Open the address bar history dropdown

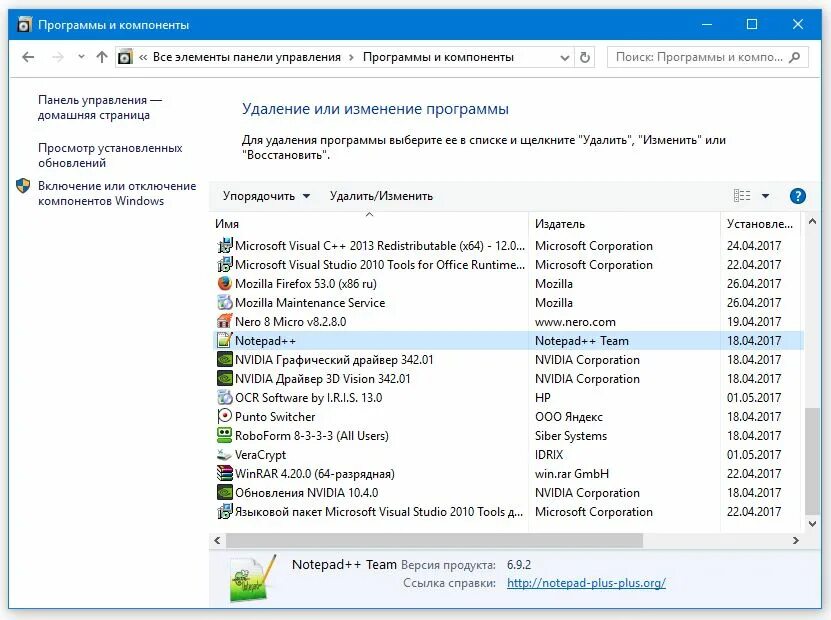[565, 57]
